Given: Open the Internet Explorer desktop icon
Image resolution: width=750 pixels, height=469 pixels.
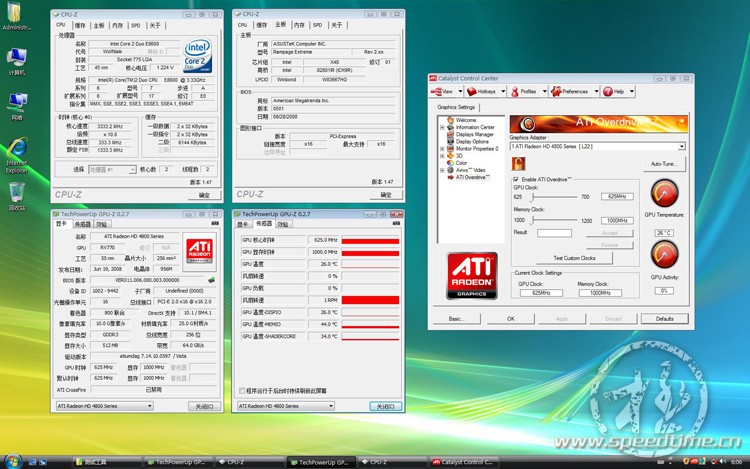Looking at the screenshot, I should 16,148.
